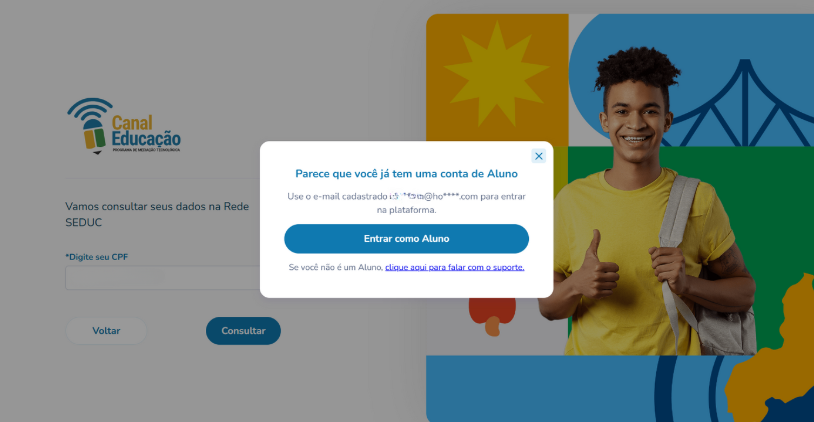This screenshot has width=814, height=422.
Task: Click the pencil-and-wifi emblem of the logo
Action: [x=90, y=126]
